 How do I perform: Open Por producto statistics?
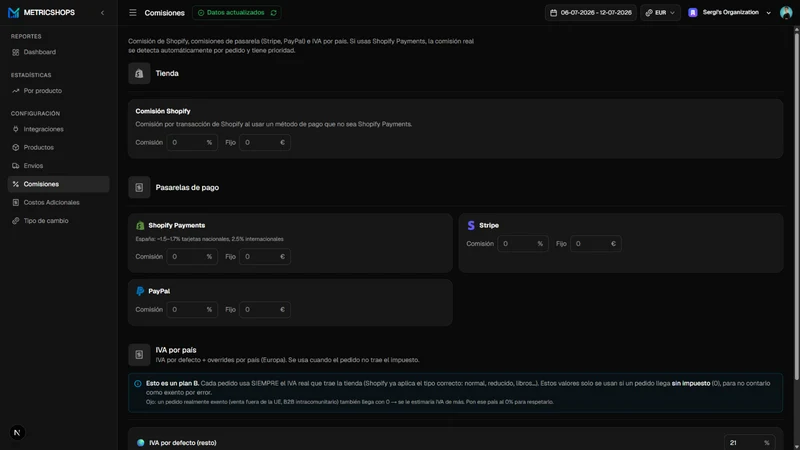pyautogui.click(x=58, y=91)
